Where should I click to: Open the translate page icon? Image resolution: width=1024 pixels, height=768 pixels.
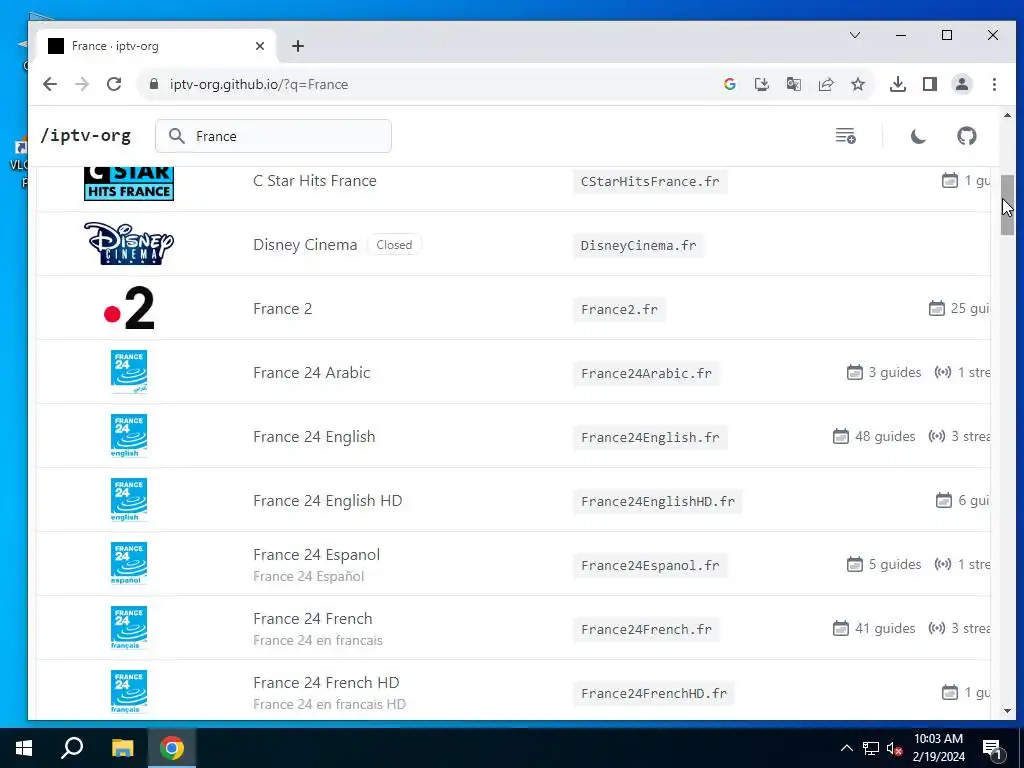793,84
